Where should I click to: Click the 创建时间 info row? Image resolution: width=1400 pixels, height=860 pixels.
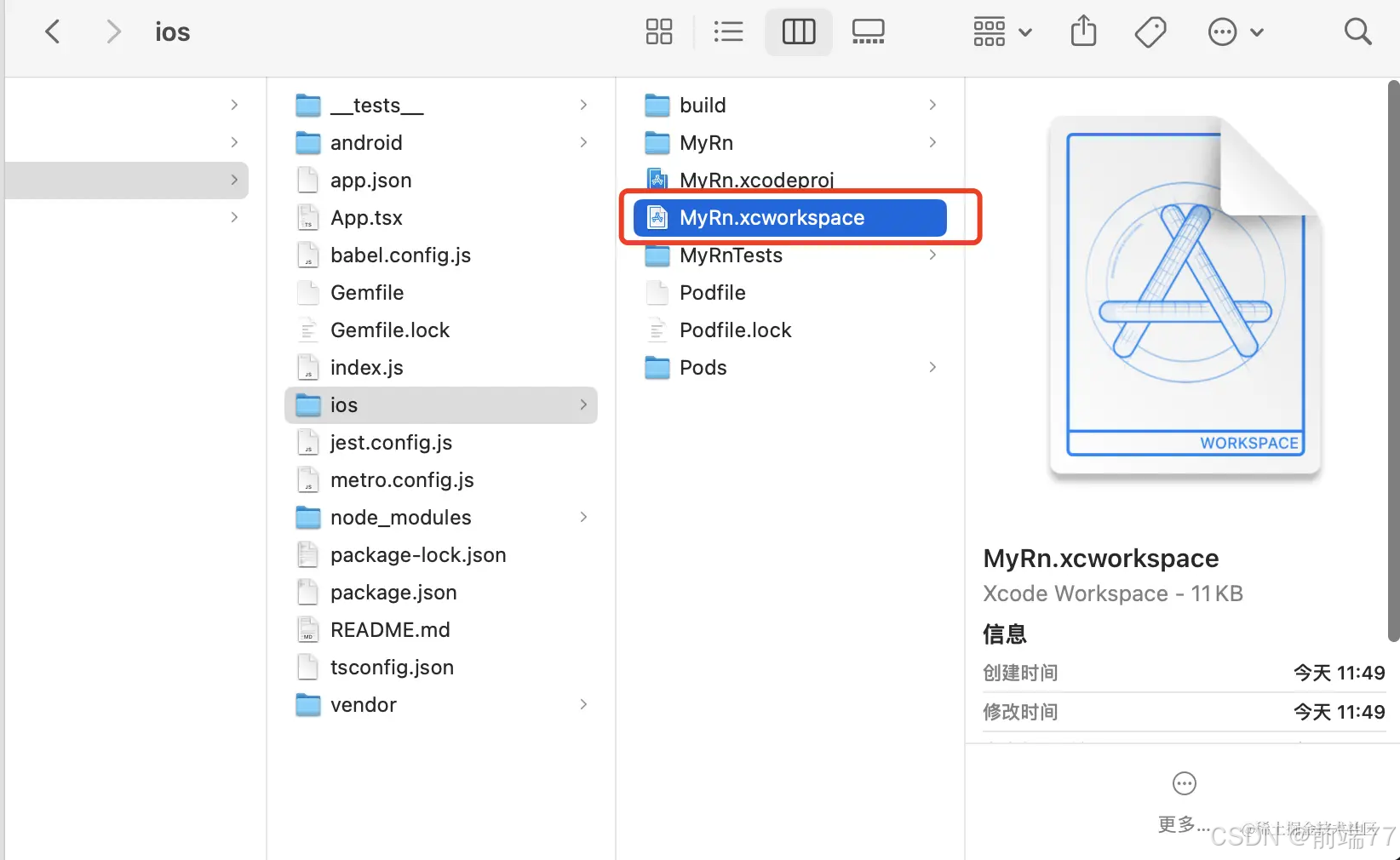point(1184,673)
